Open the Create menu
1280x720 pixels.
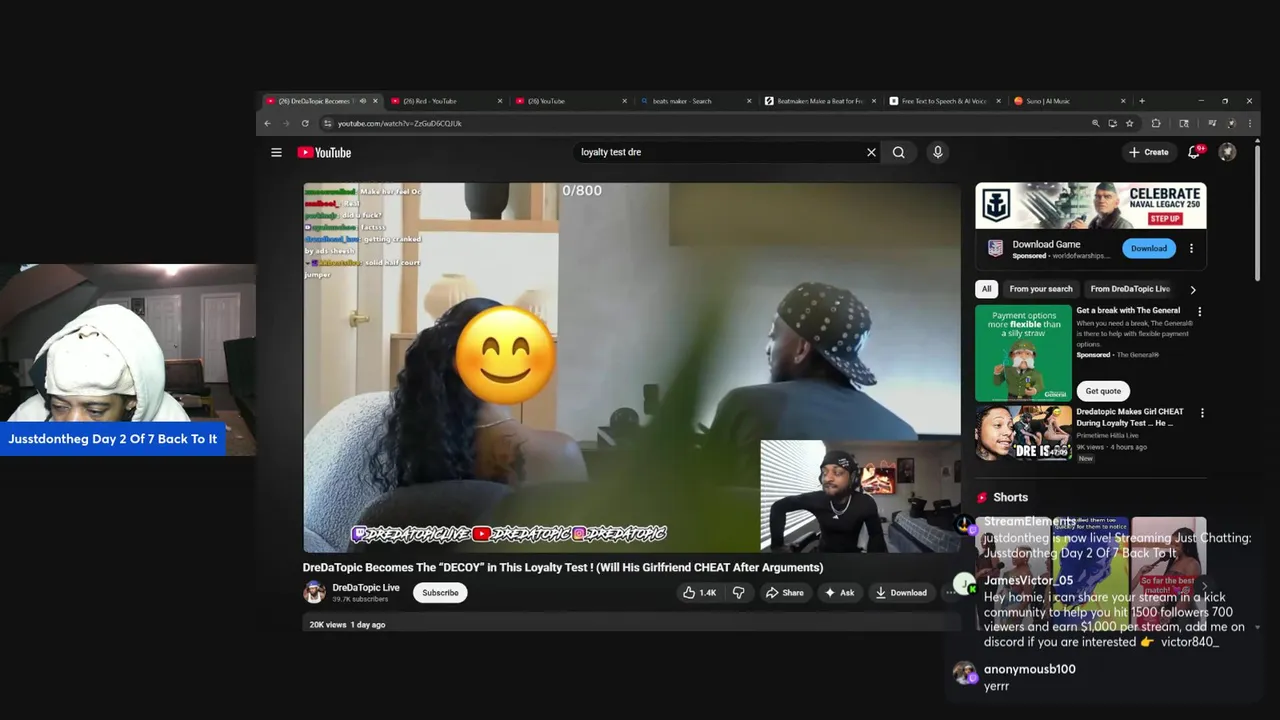click(x=1148, y=152)
